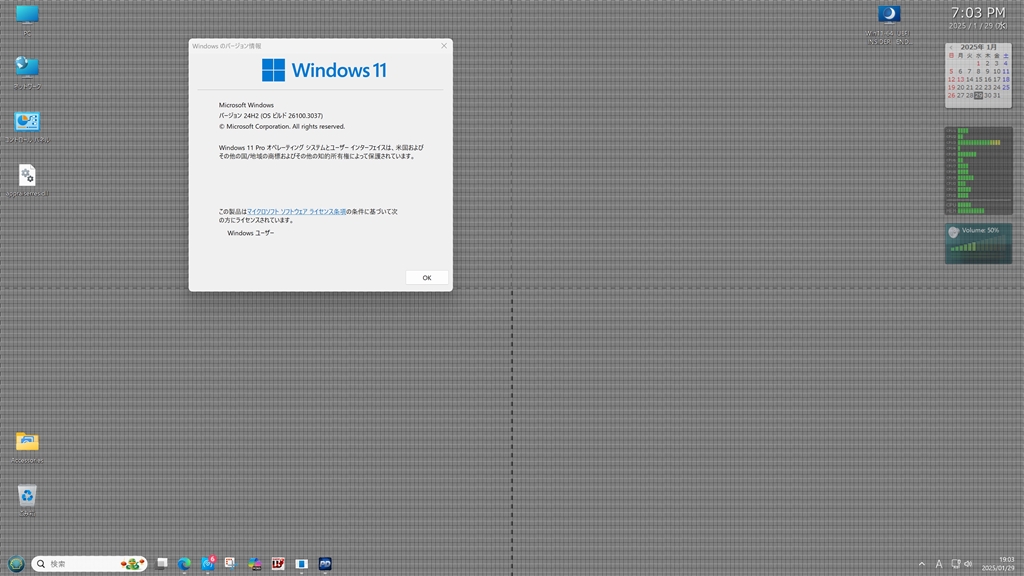1024x576 pixels.
Task: Click OK in the Windows version dialog
Action: [x=426, y=278]
